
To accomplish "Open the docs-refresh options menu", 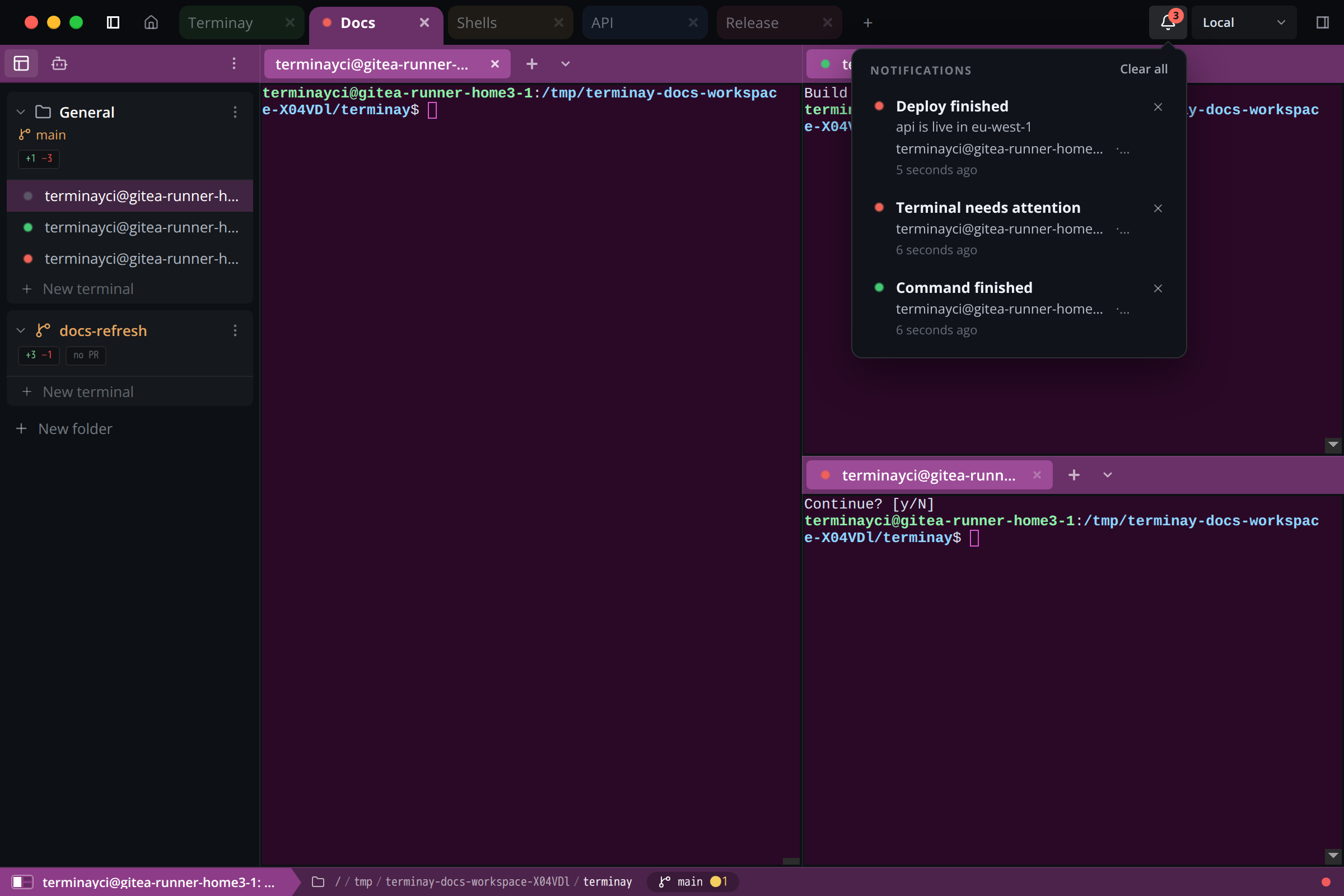I will click(235, 330).
